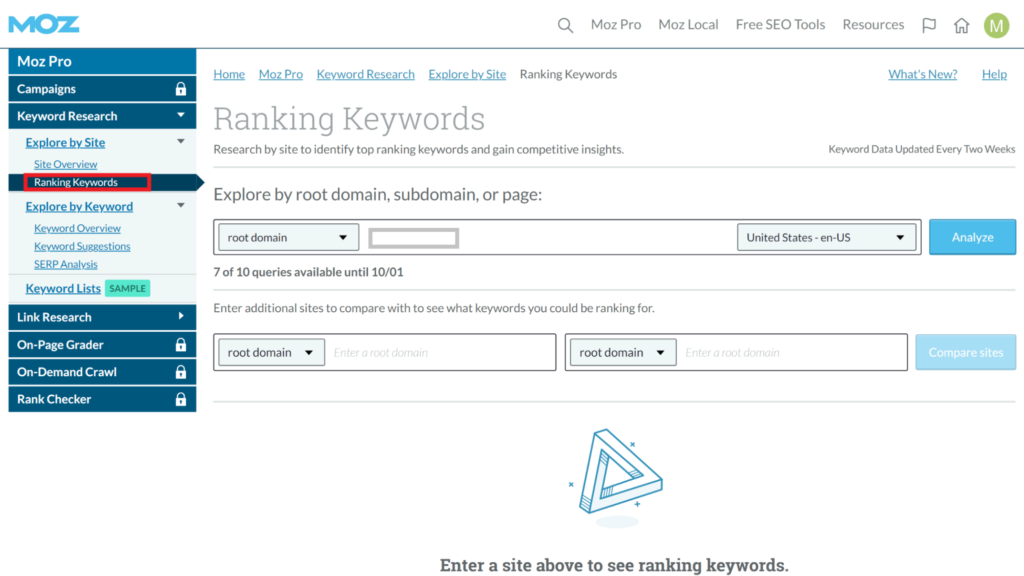Viewport: 1024px width, 576px height.
Task: Select Rank Checker in the sidebar
Action: point(103,399)
